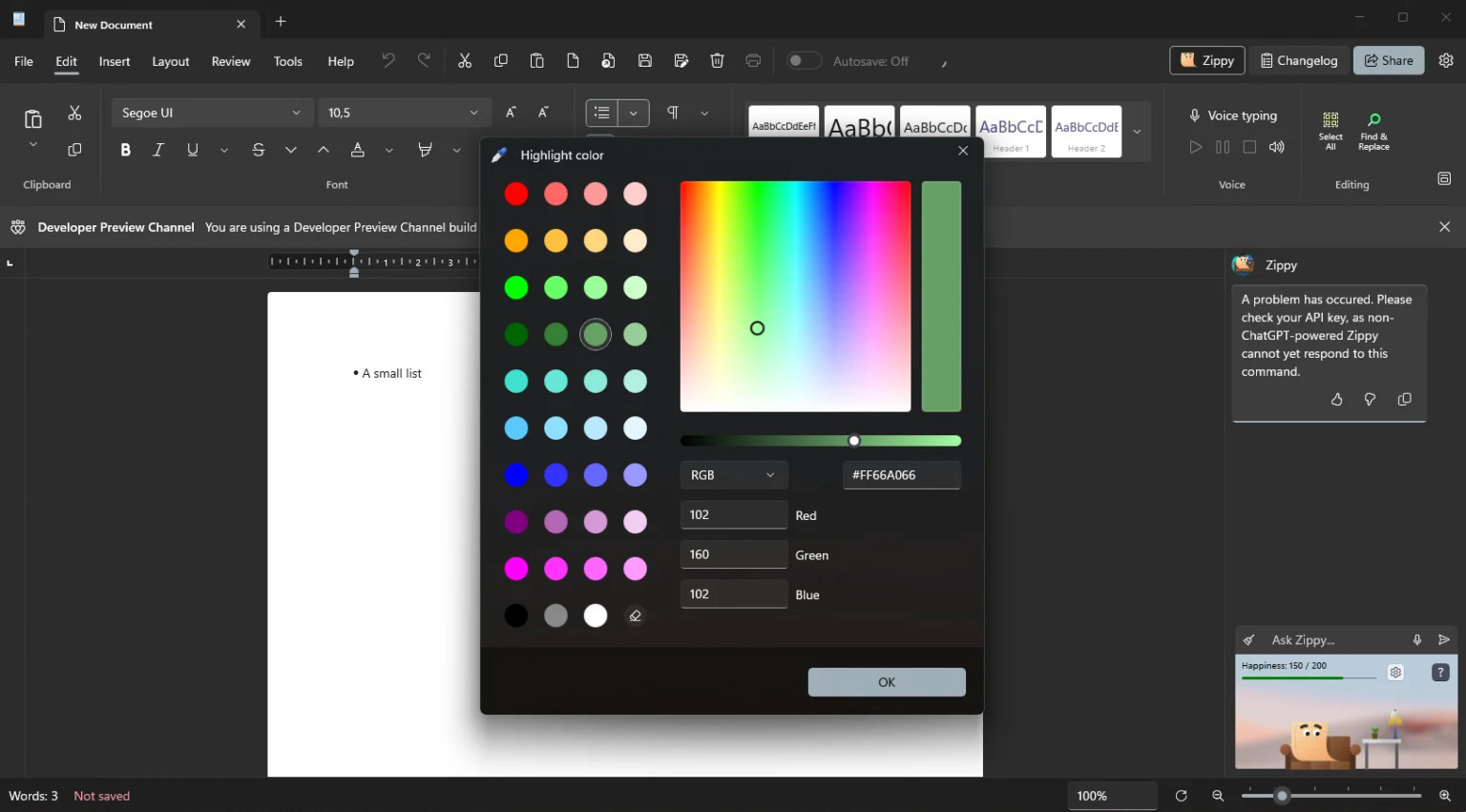
Task: Toggle the Strikethrough formatting icon
Action: (258, 150)
